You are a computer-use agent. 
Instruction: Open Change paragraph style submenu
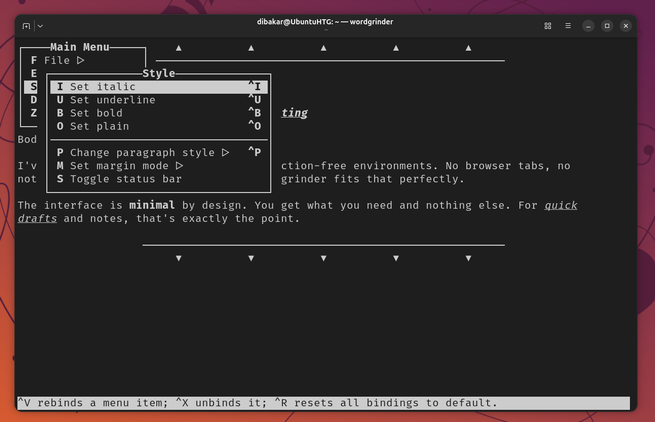click(x=159, y=153)
